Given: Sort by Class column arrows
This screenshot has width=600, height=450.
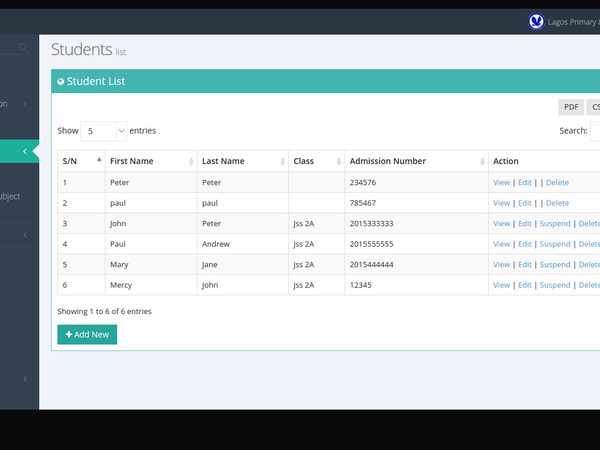Looking at the screenshot, I should tap(339, 161).
